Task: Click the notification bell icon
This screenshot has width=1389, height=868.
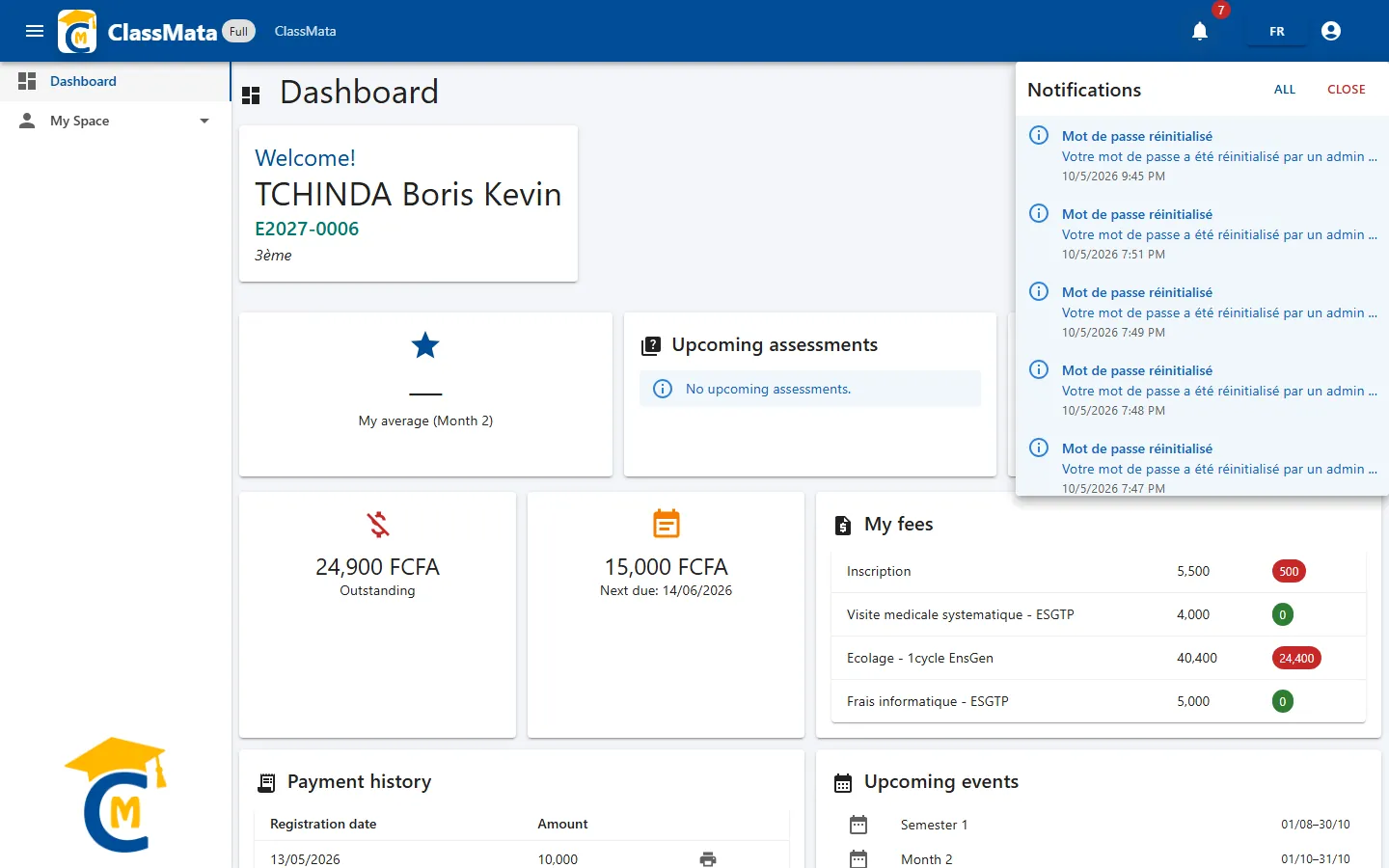Action: [1200, 31]
